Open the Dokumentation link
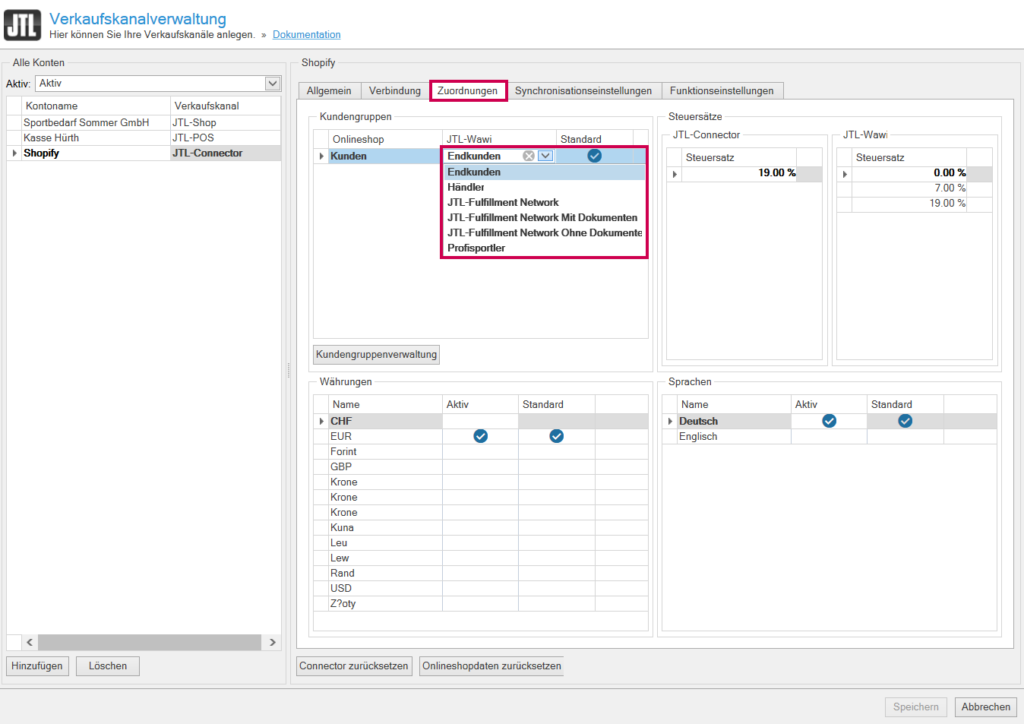Viewport: 1024px width, 724px height. click(x=306, y=34)
